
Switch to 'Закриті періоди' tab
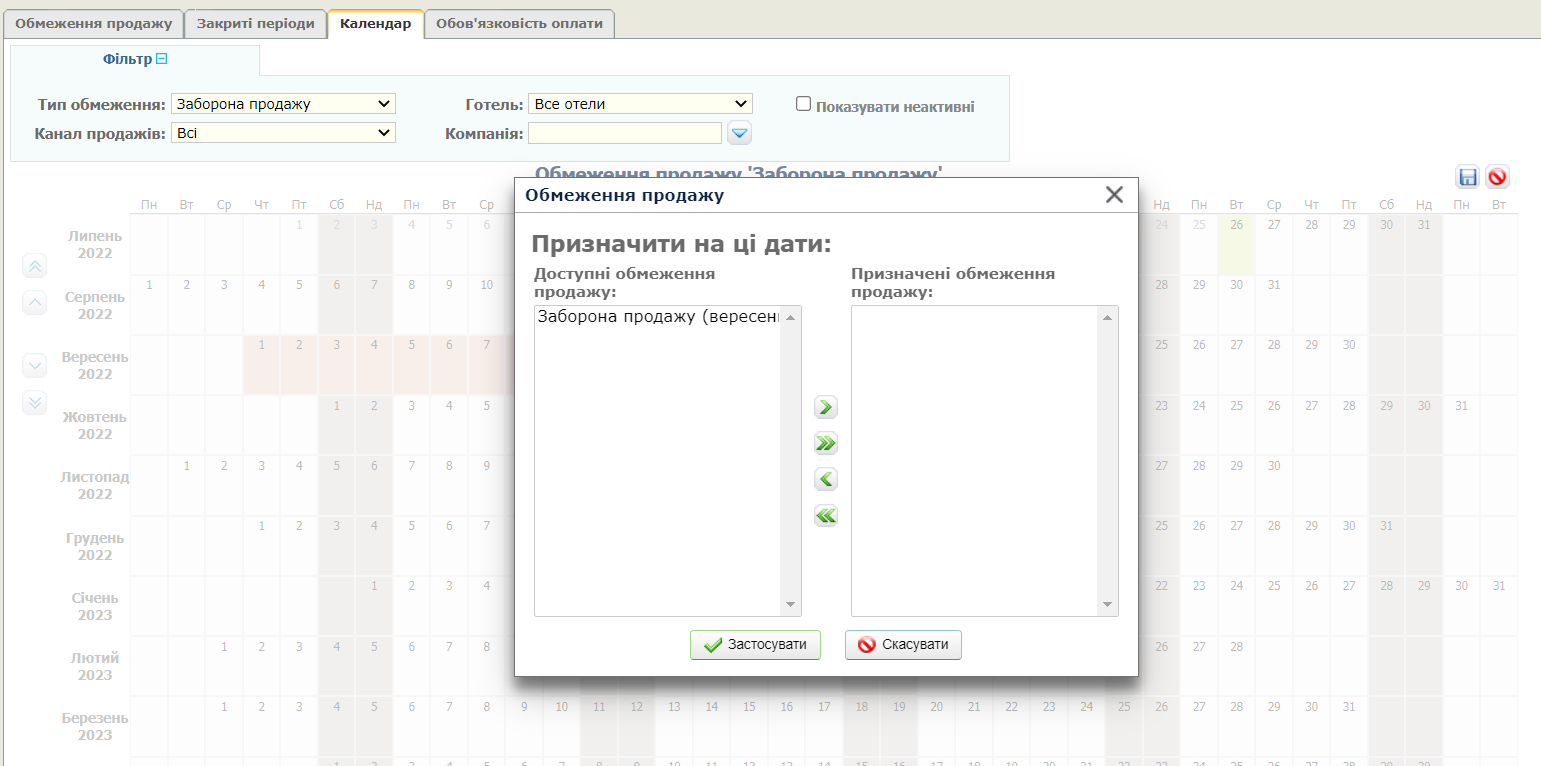tap(256, 23)
